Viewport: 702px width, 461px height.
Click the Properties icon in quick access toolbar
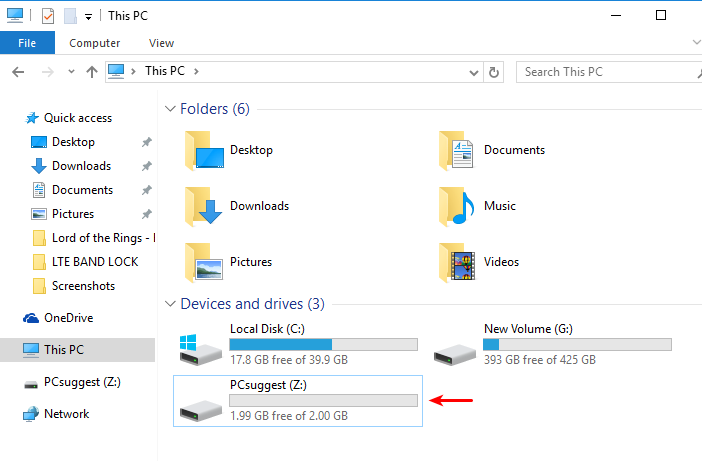(x=47, y=16)
